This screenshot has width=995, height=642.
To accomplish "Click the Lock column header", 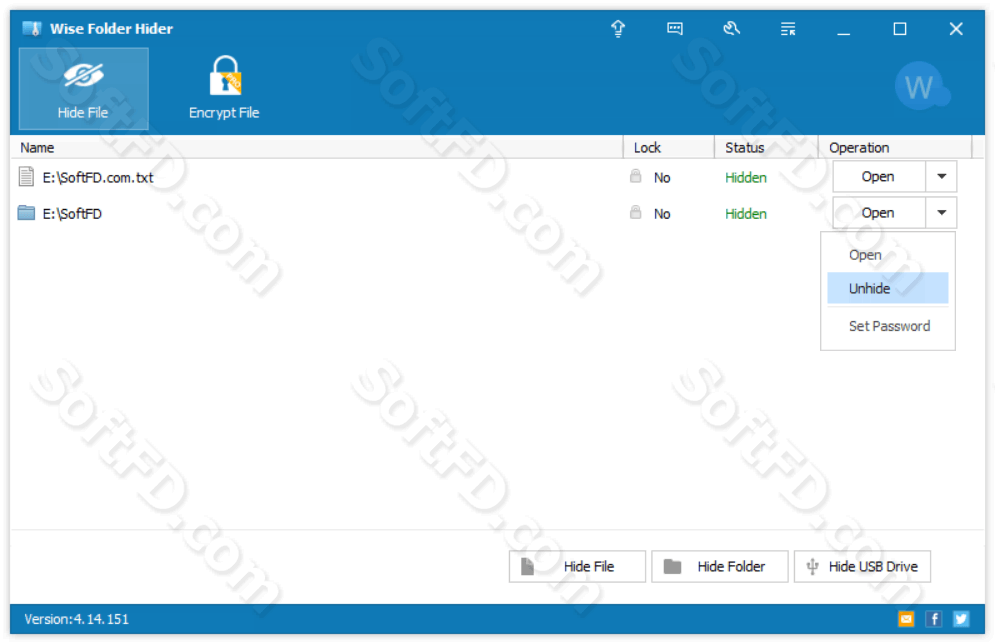I will pyautogui.click(x=669, y=148).
